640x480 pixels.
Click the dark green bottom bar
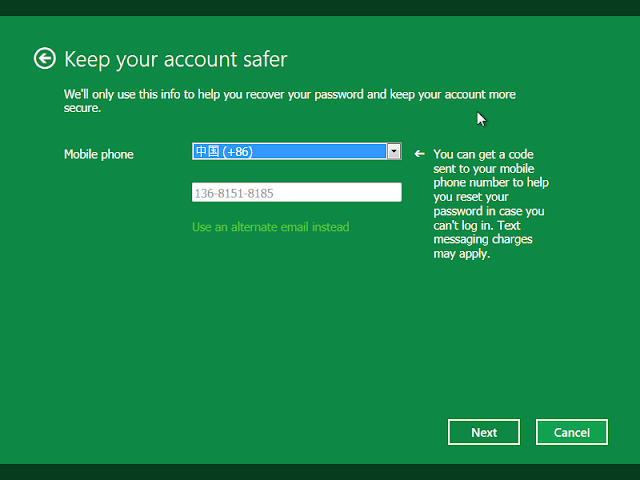pyautogui.click(x=320, y=472)
